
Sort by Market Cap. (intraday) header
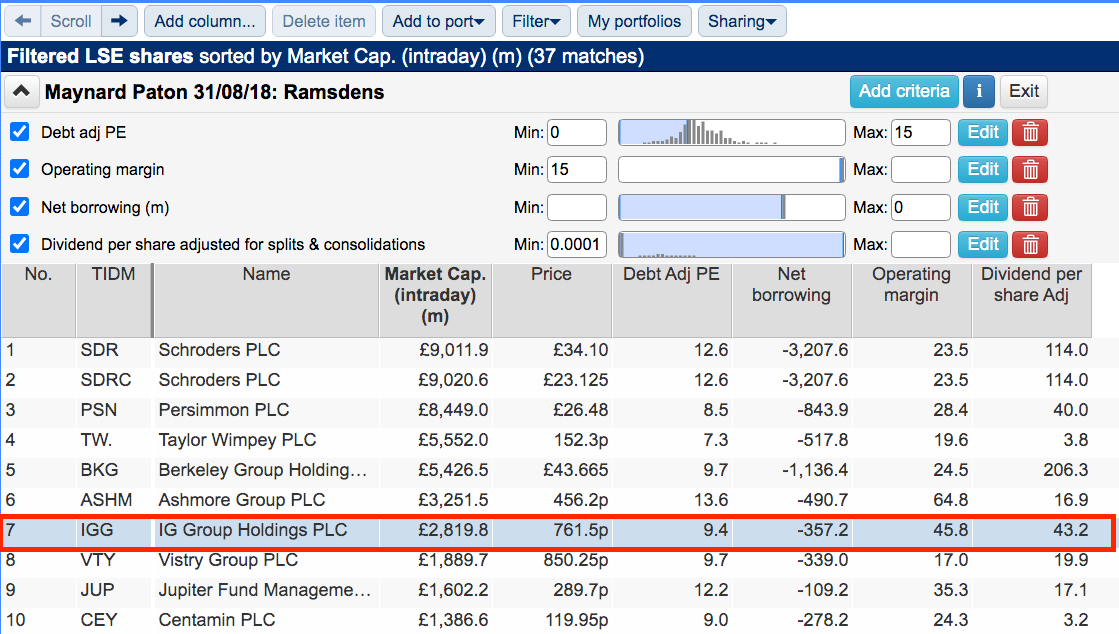tap(435, 300)
